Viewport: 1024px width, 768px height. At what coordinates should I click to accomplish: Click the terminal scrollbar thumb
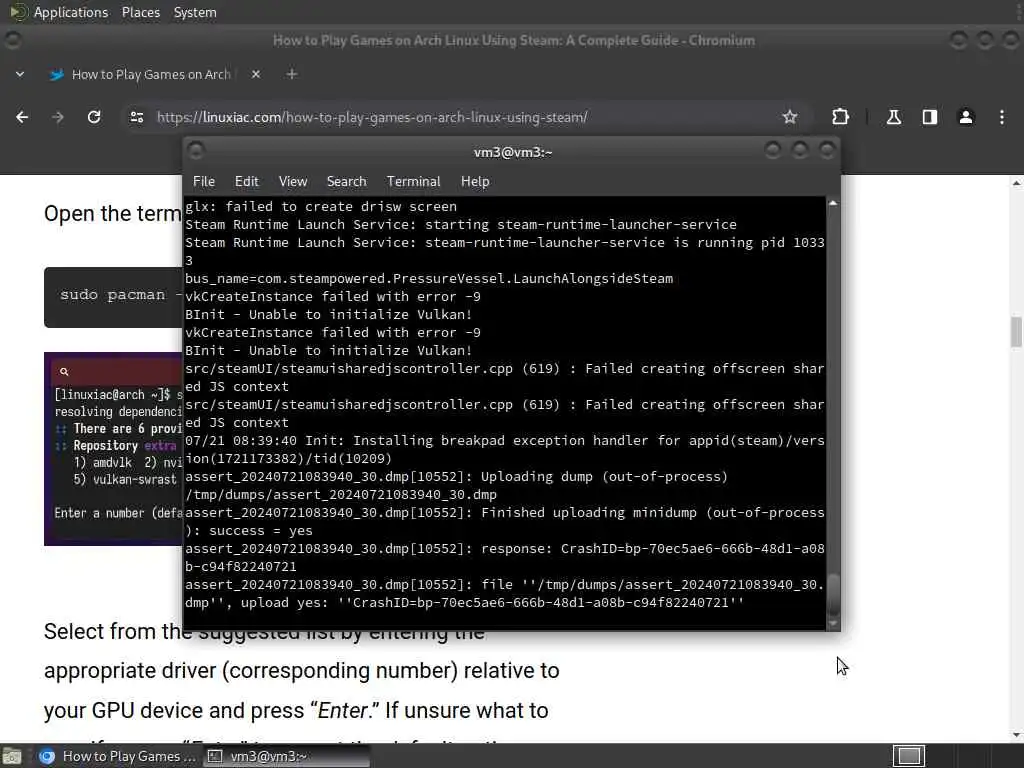pos(833,594)
